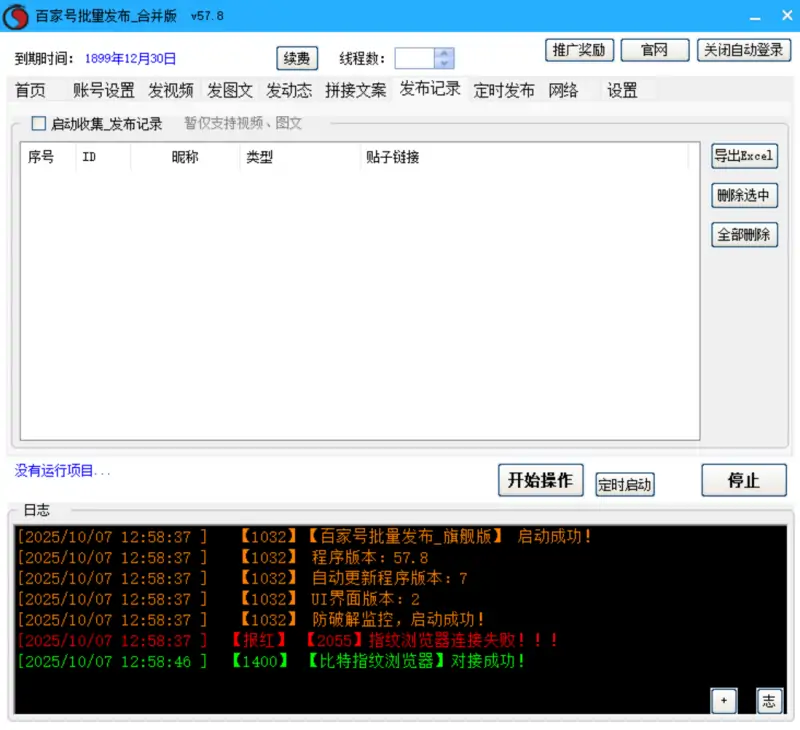The width and height of the screenshot is (800, 730).
Task: Decrease thread count with the down arrow
Action: 445,64
